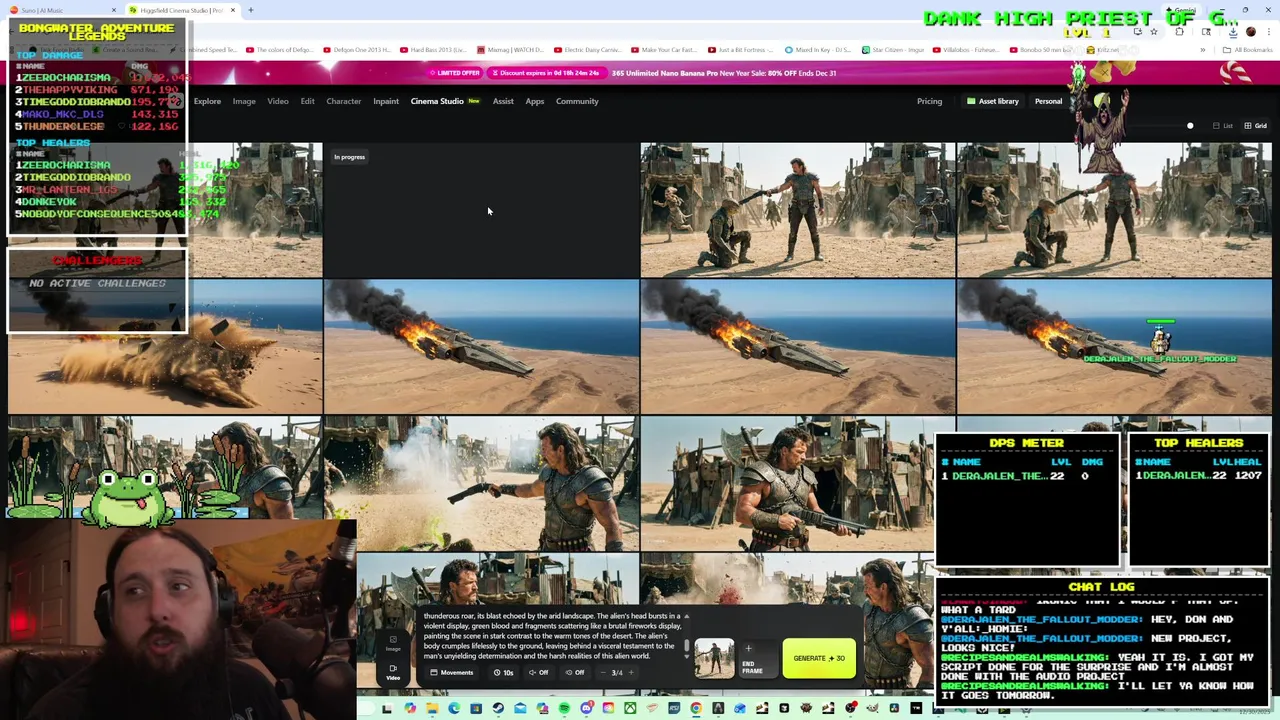Image resolution: width=1280 pixels, height=720 pixels.
Task: Open the man firing shotgun thumbnail
Action: click(481, 484)
